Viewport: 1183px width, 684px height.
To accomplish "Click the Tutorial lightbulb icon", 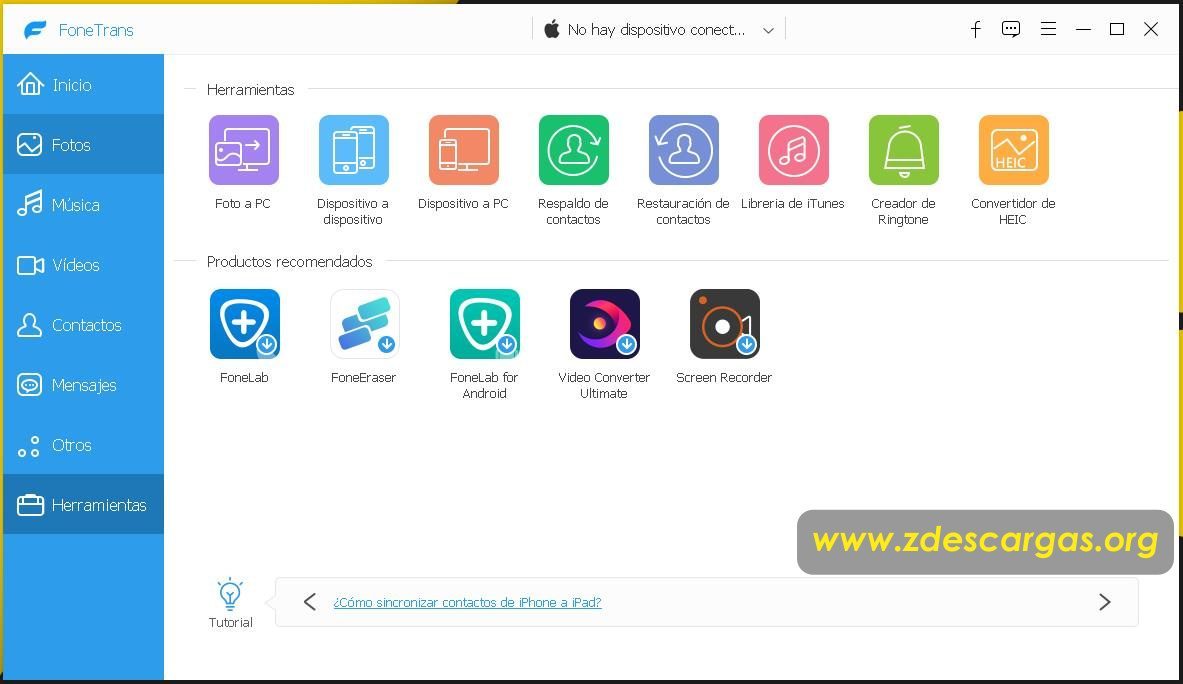I will pyautogui.click(x=230, y=594).
